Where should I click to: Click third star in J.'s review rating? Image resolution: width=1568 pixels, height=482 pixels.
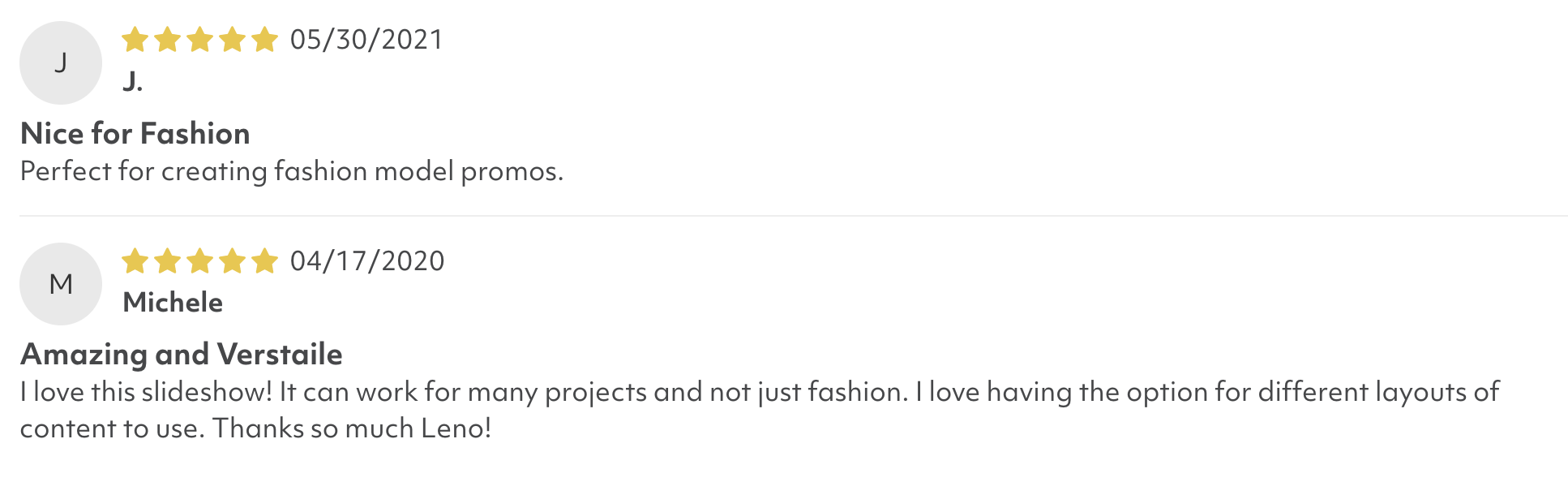pyautogui.click(x=199, y=39)
